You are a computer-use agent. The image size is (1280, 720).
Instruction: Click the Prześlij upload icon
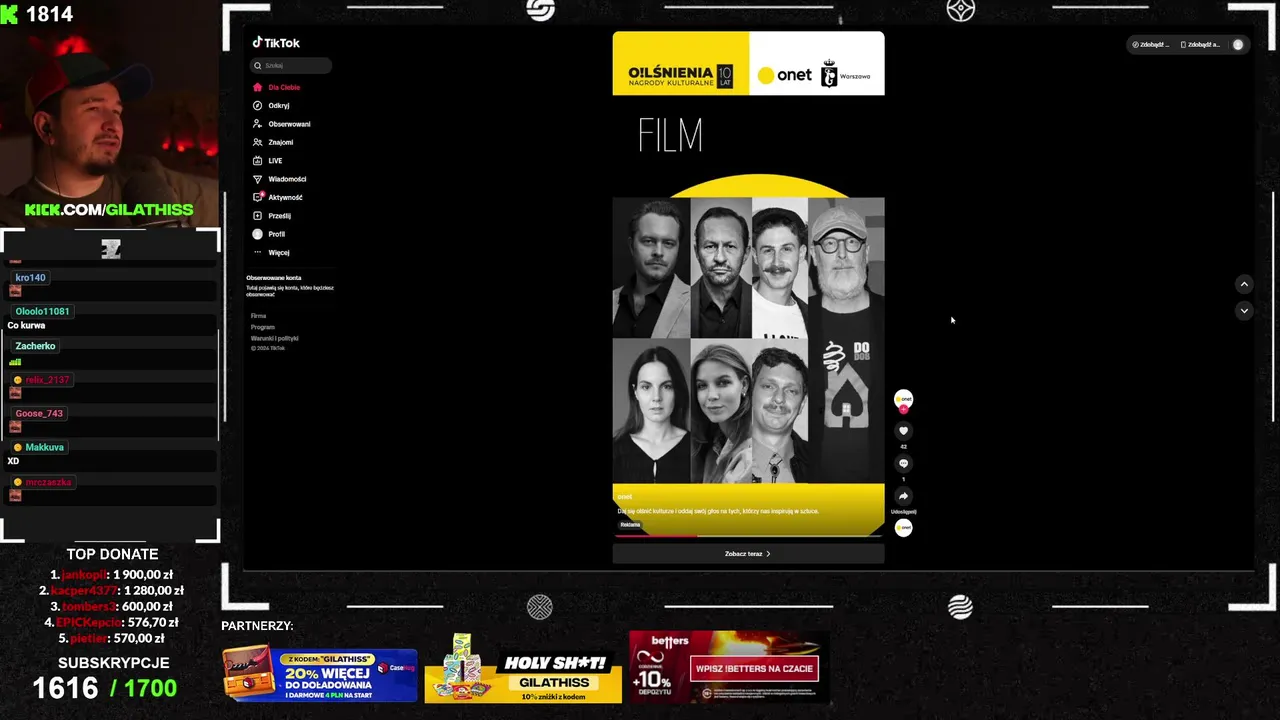pyautogui.click(x=258, y=215)
